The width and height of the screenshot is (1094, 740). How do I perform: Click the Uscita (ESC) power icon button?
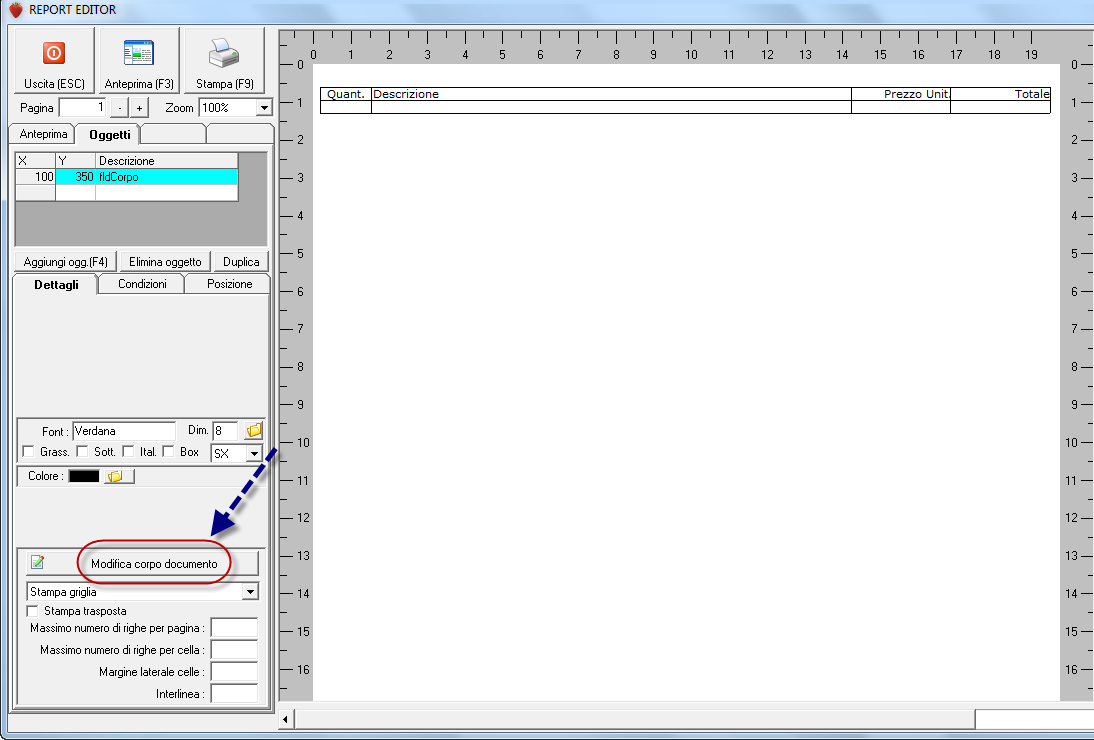coord(54,60)
